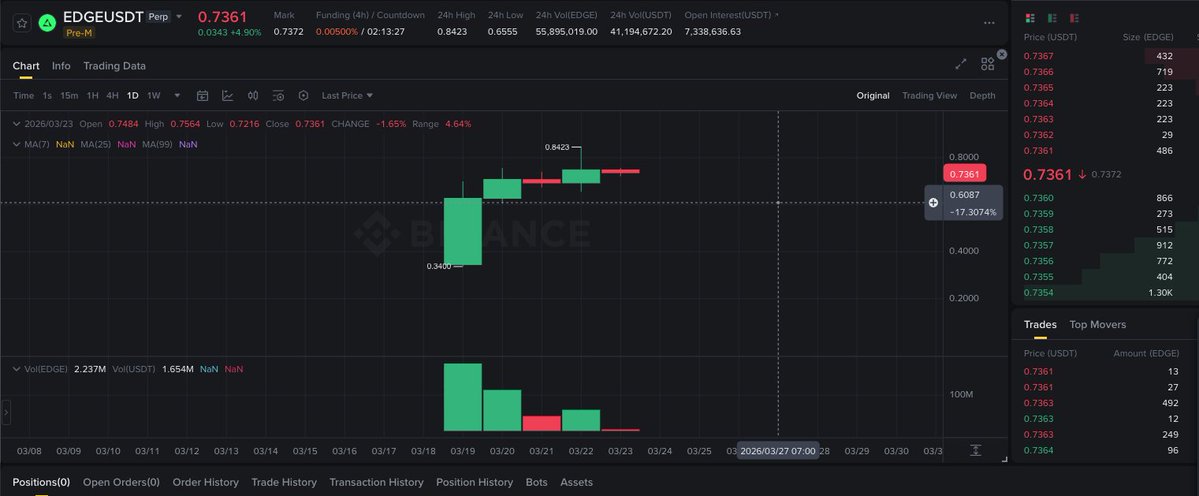Expand the left side panel arrow

[x=6, y=413]
